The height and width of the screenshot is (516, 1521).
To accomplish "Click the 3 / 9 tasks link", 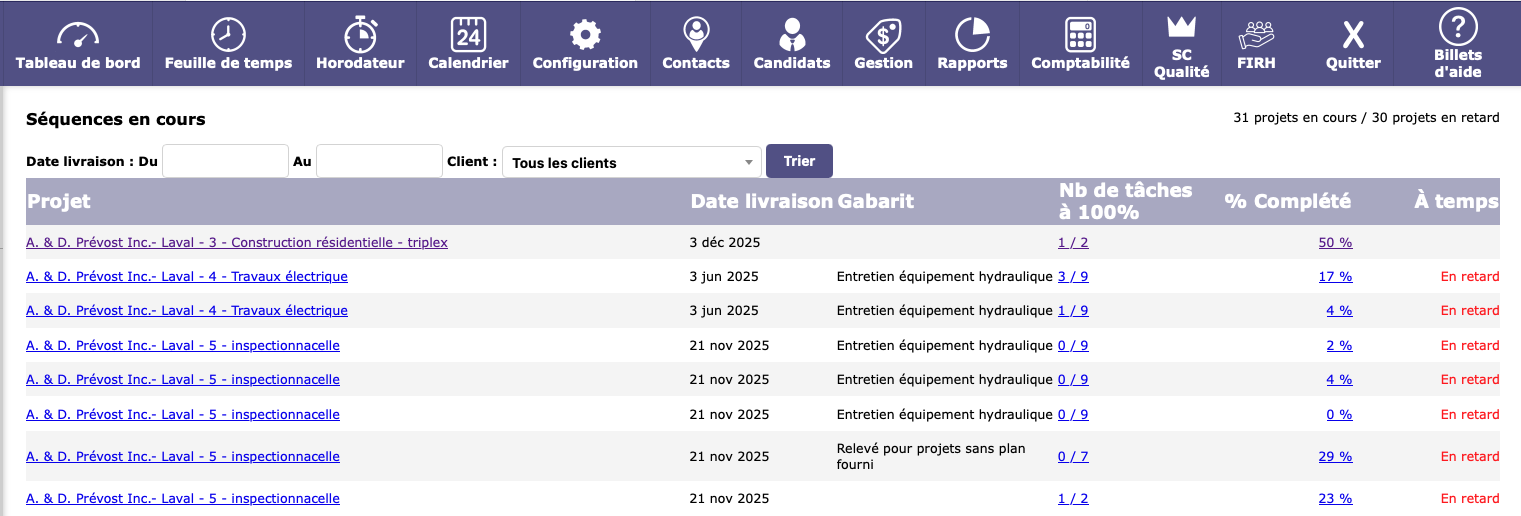I will [x=1073, y=276].
